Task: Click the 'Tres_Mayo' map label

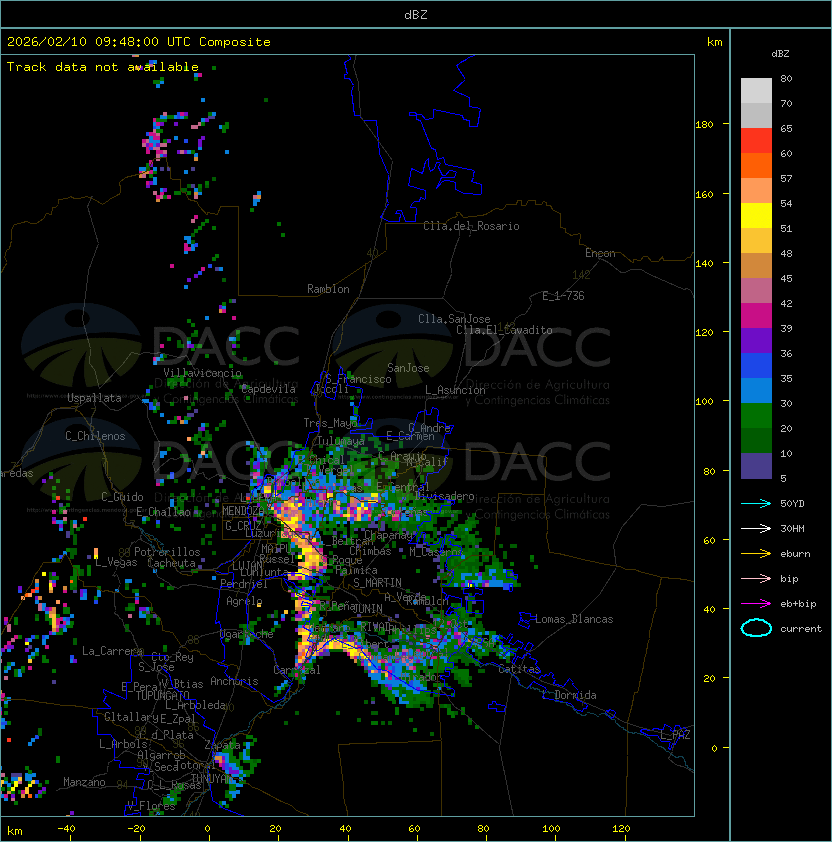Action: pyautogui.click(x=330, y=423)
